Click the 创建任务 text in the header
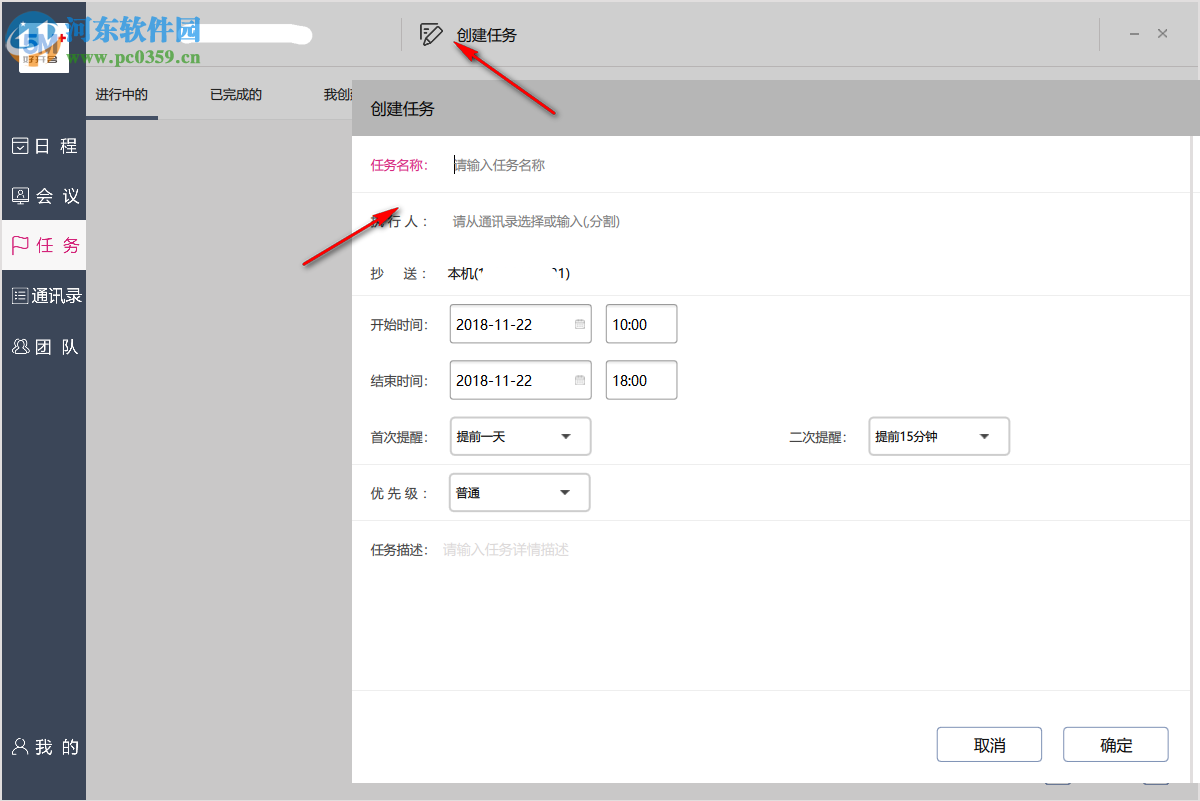 487,35
